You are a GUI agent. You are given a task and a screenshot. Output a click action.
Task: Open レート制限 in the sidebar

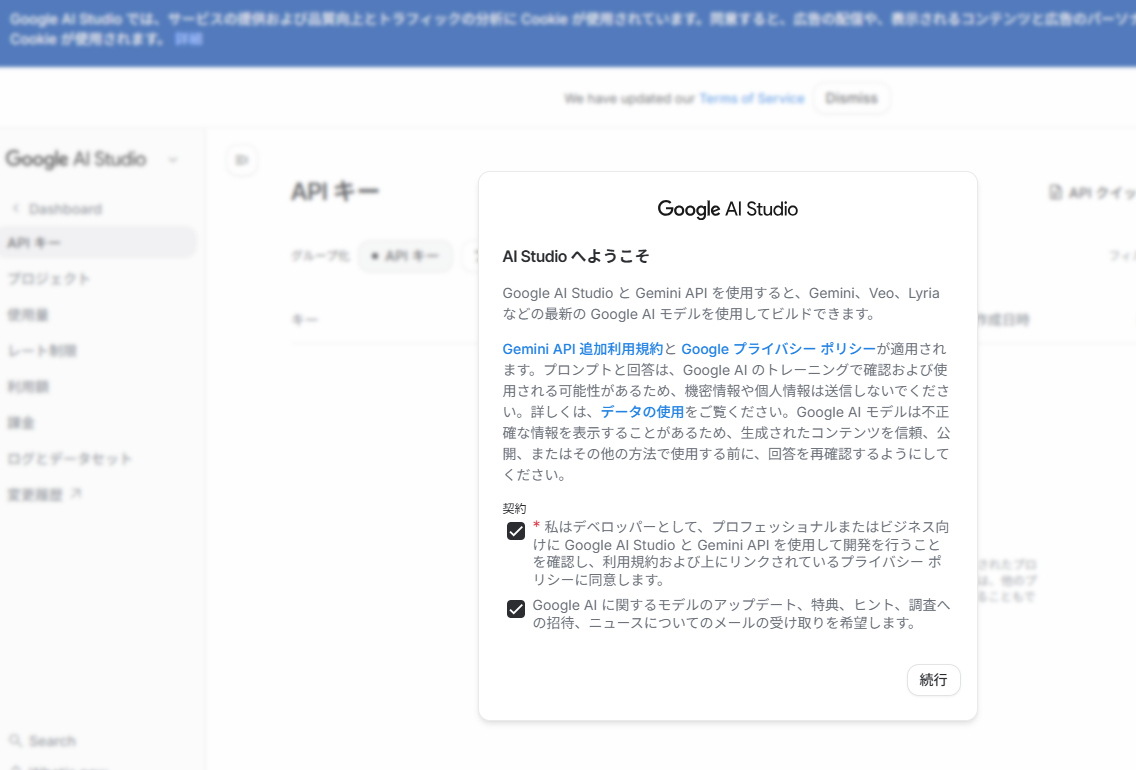tap(42, 351)
